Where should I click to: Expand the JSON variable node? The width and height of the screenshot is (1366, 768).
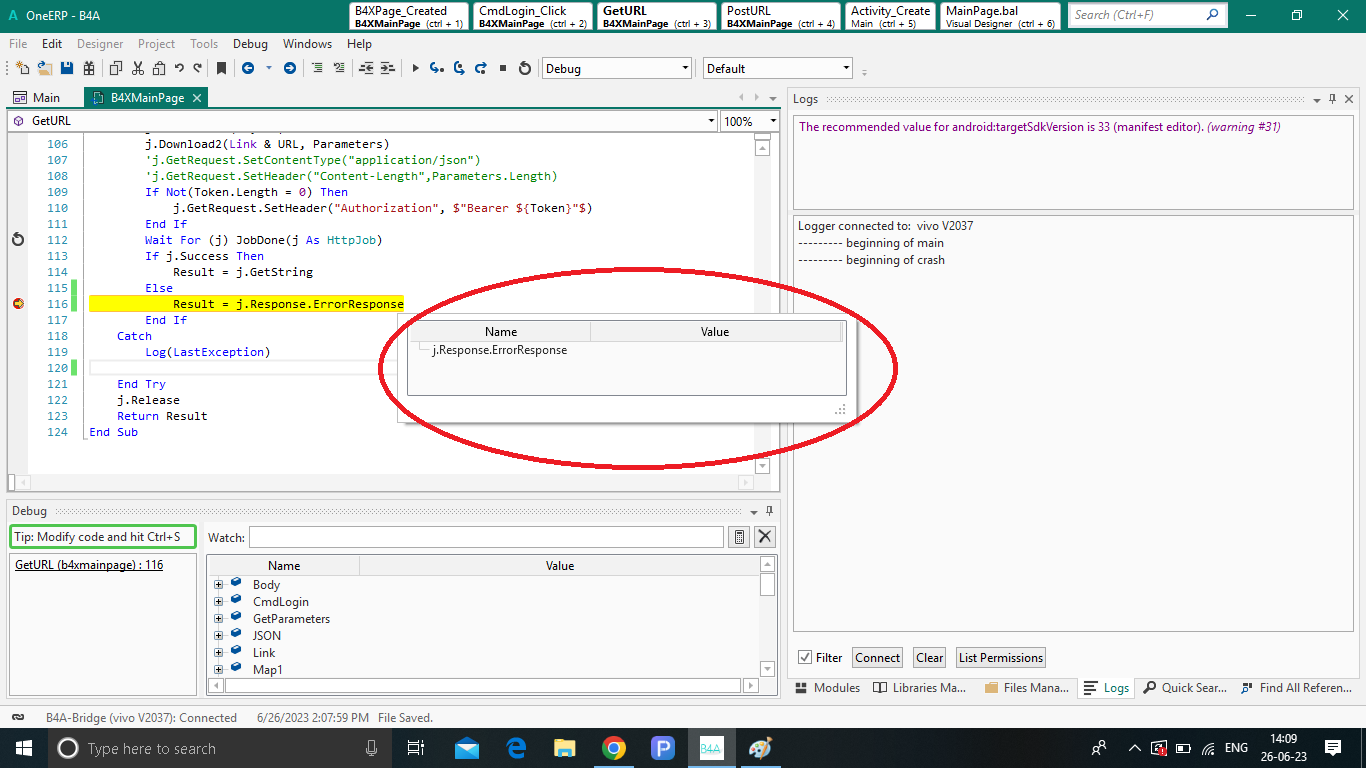click(218, 636)
